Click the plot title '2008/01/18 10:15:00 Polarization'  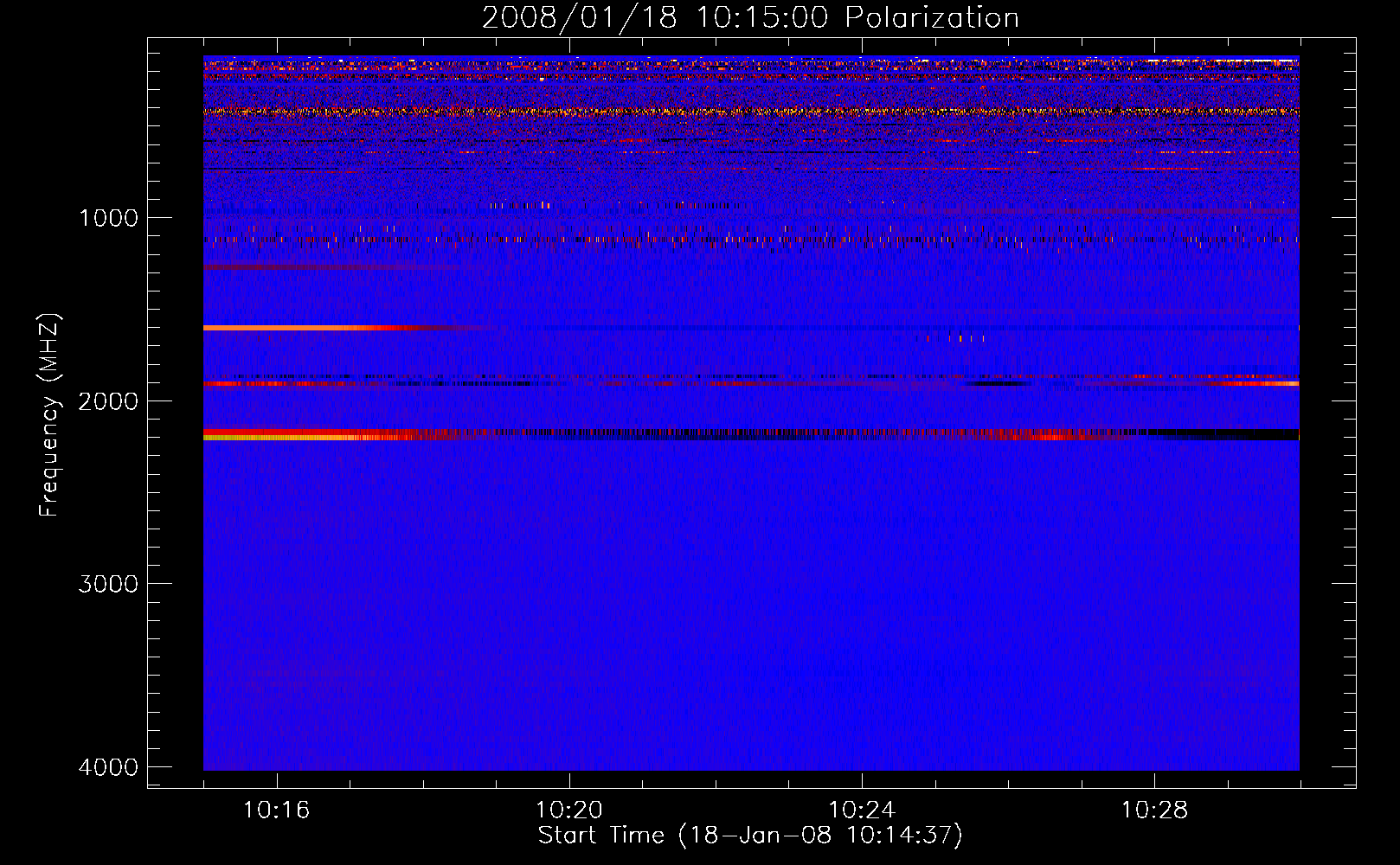coord(750,17)
